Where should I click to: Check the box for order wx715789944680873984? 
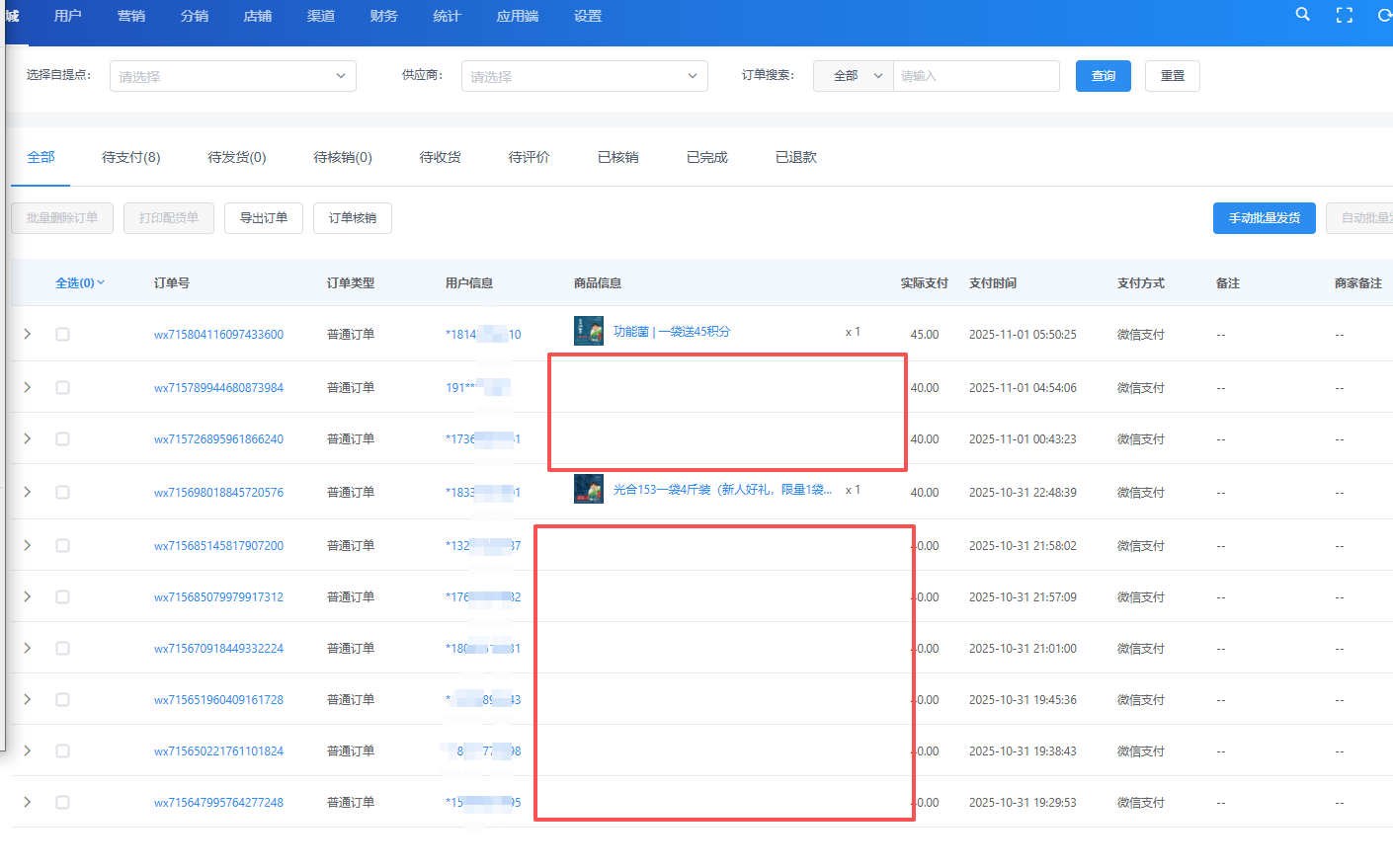pyautogui.click(x=62, y=388)
